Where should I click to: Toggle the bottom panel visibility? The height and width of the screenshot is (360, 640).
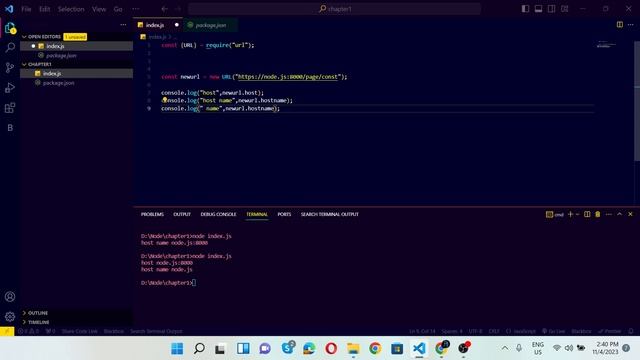538,9
